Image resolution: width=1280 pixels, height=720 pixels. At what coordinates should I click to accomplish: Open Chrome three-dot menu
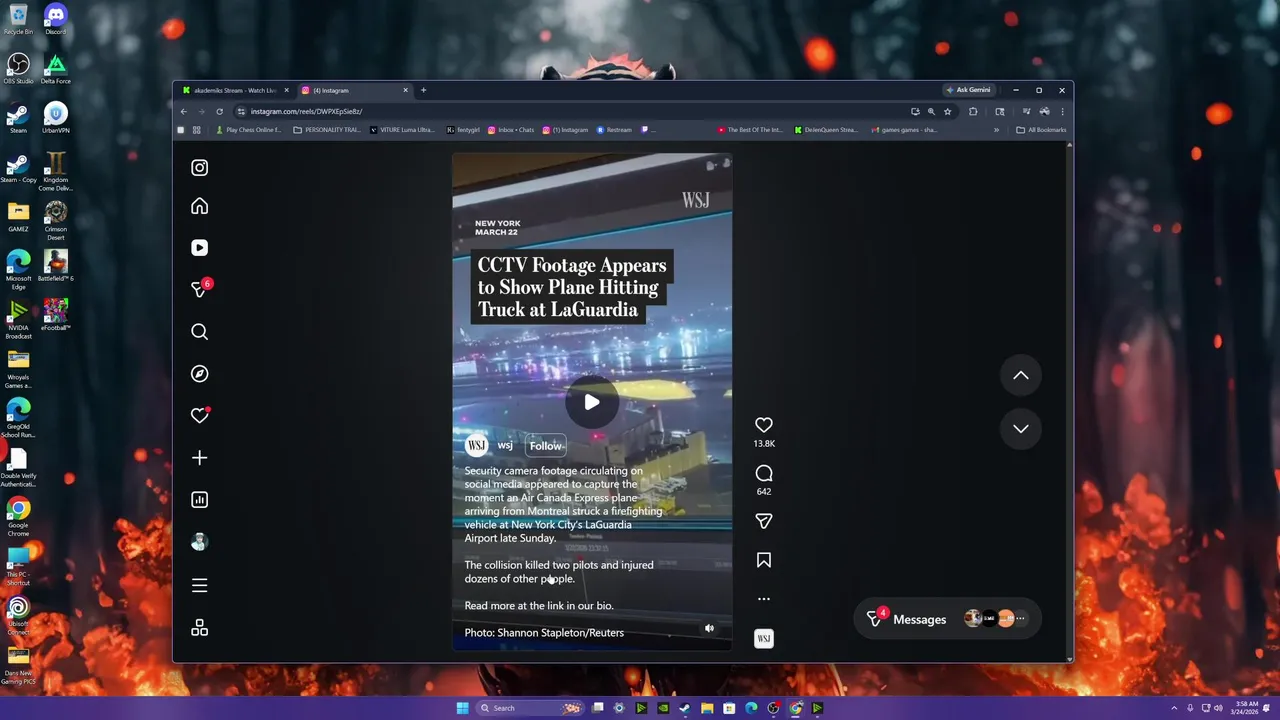click(1062, 111)
